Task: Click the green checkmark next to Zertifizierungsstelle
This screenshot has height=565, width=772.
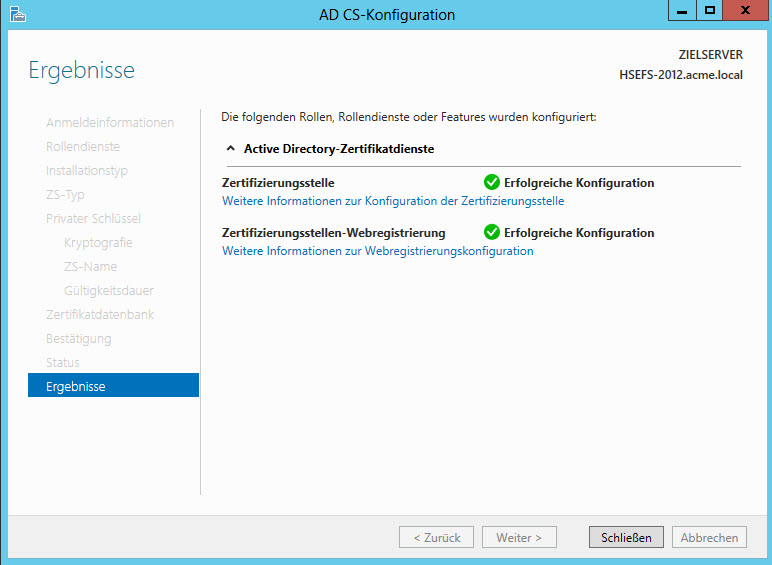Action: click(x=491, y=182)
